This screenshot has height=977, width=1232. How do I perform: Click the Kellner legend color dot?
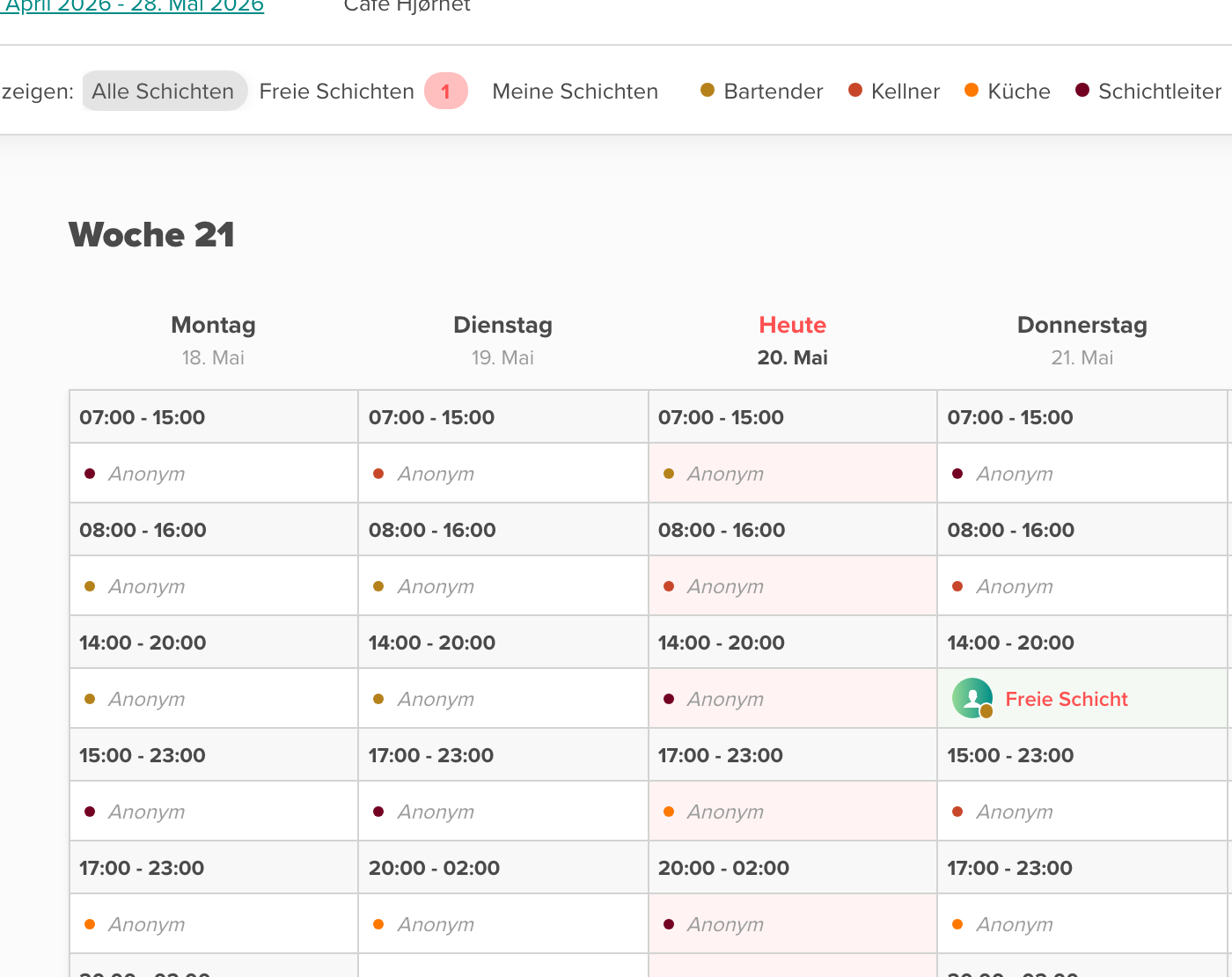[x=854, y=91]
